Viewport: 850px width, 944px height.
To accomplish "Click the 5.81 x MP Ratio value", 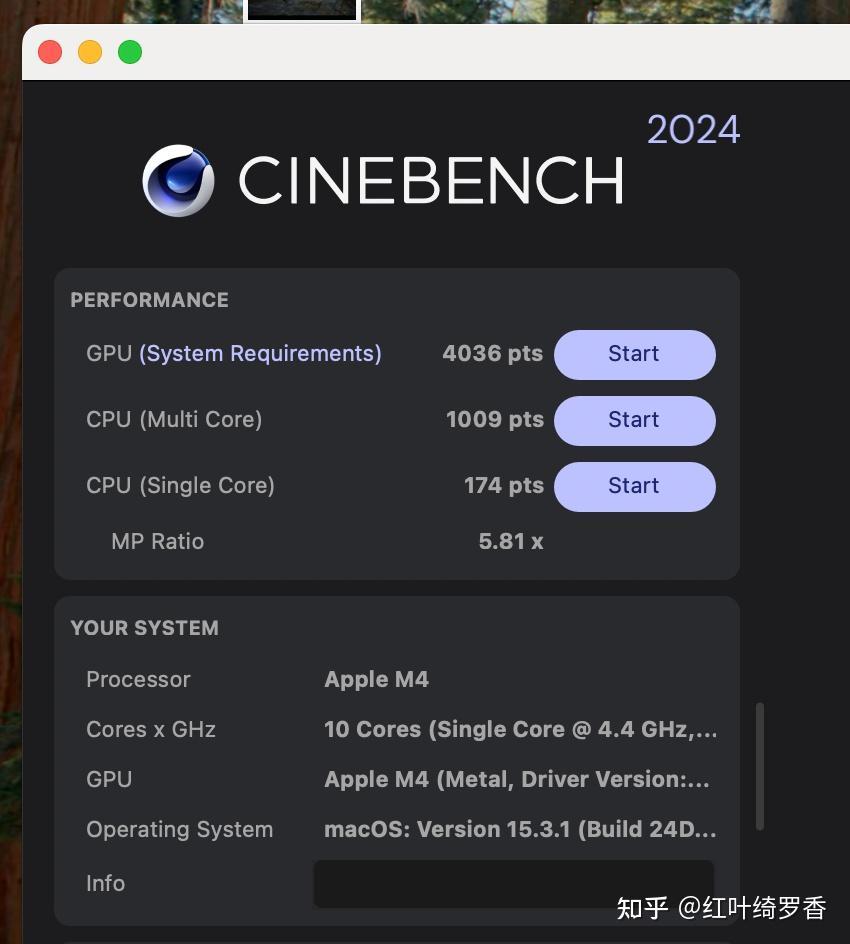I will tap(510, 541).
